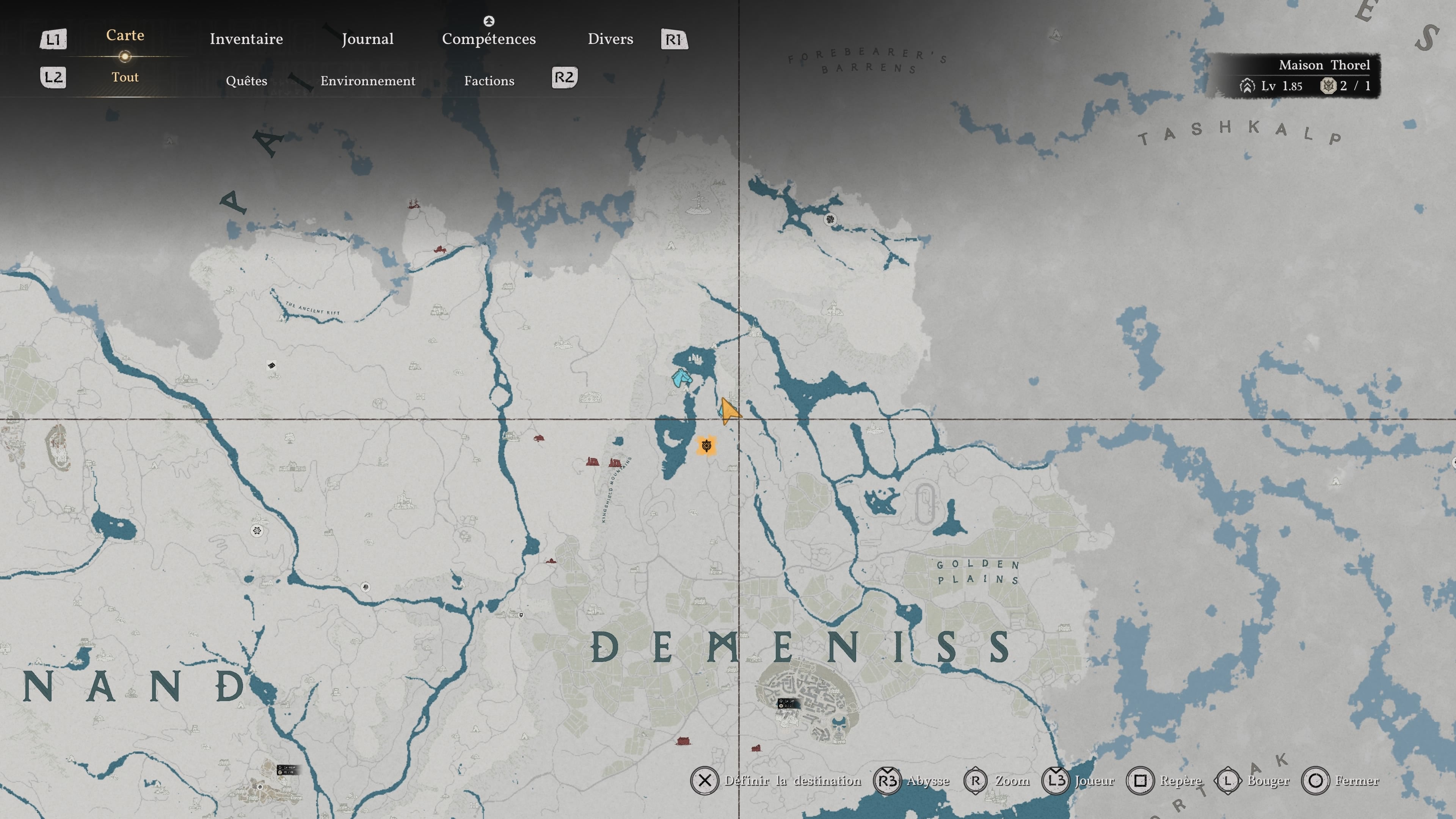The image size is (1456, 819).
Task: Select the red ruins marker touching Kingshield Mountains label
Action: click(x=615, y=462)
